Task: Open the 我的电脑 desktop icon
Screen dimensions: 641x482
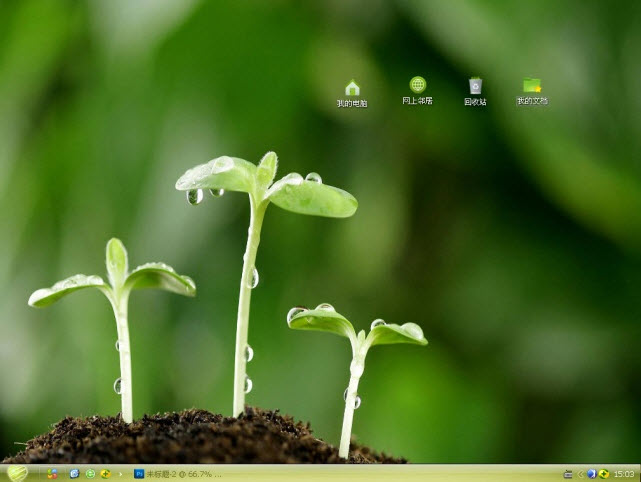Action: (x=352, y=88)
